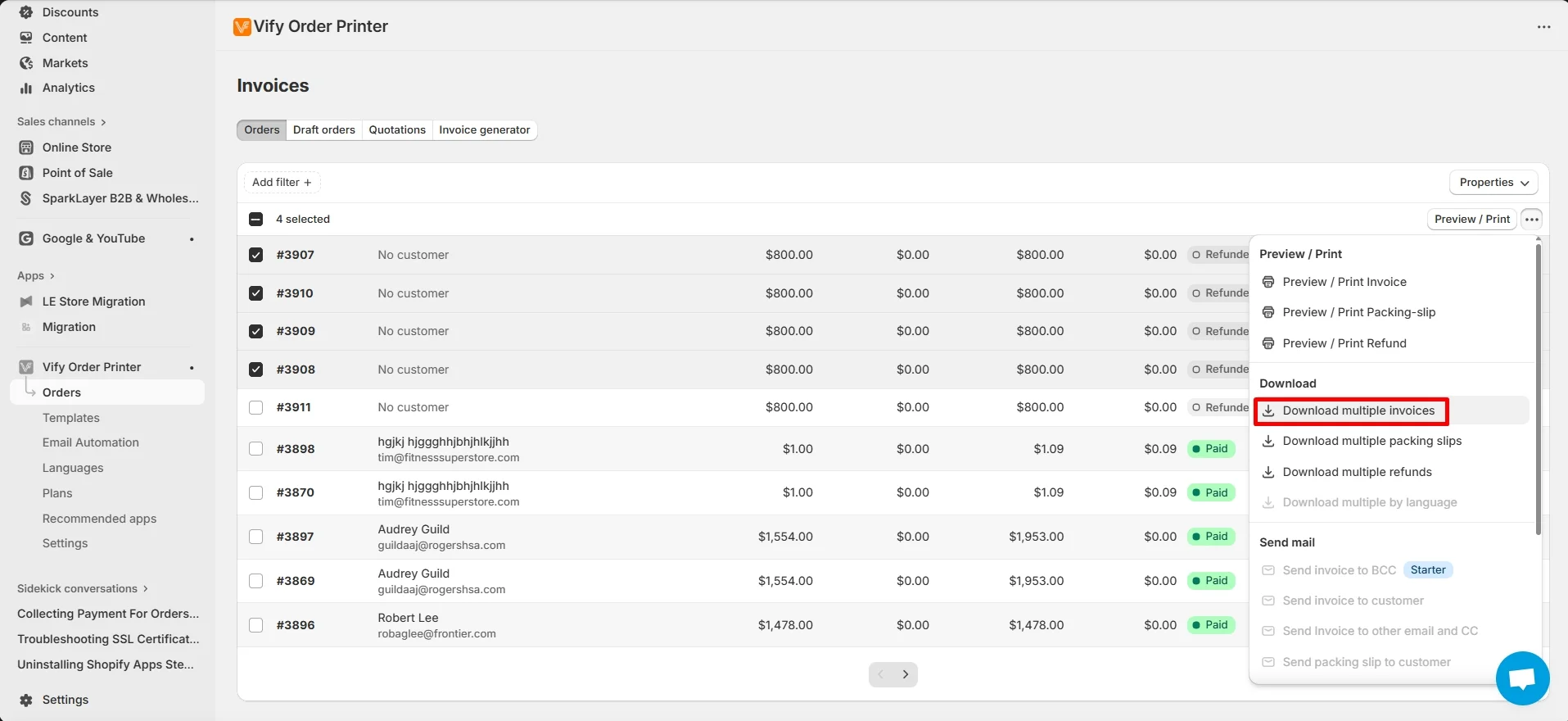The width and height of the screenshot is (1568, 721).
Task: Click the Content sidebar icon
Action: (x=26, y=38)
